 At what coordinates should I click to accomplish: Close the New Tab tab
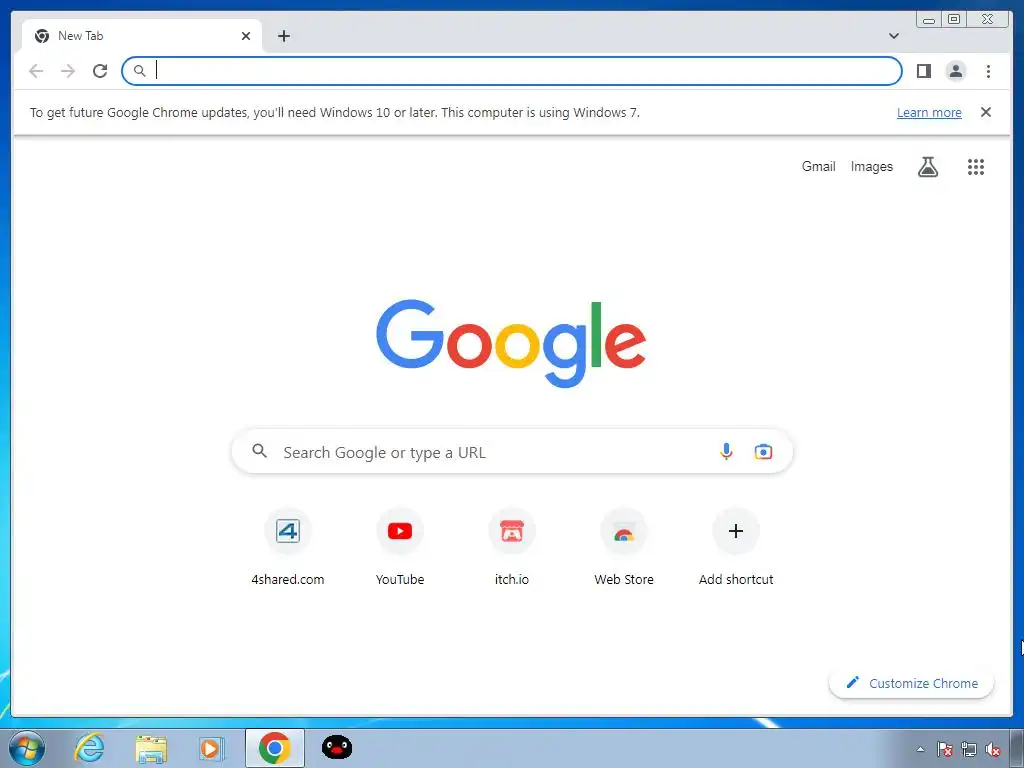(246, 36)
